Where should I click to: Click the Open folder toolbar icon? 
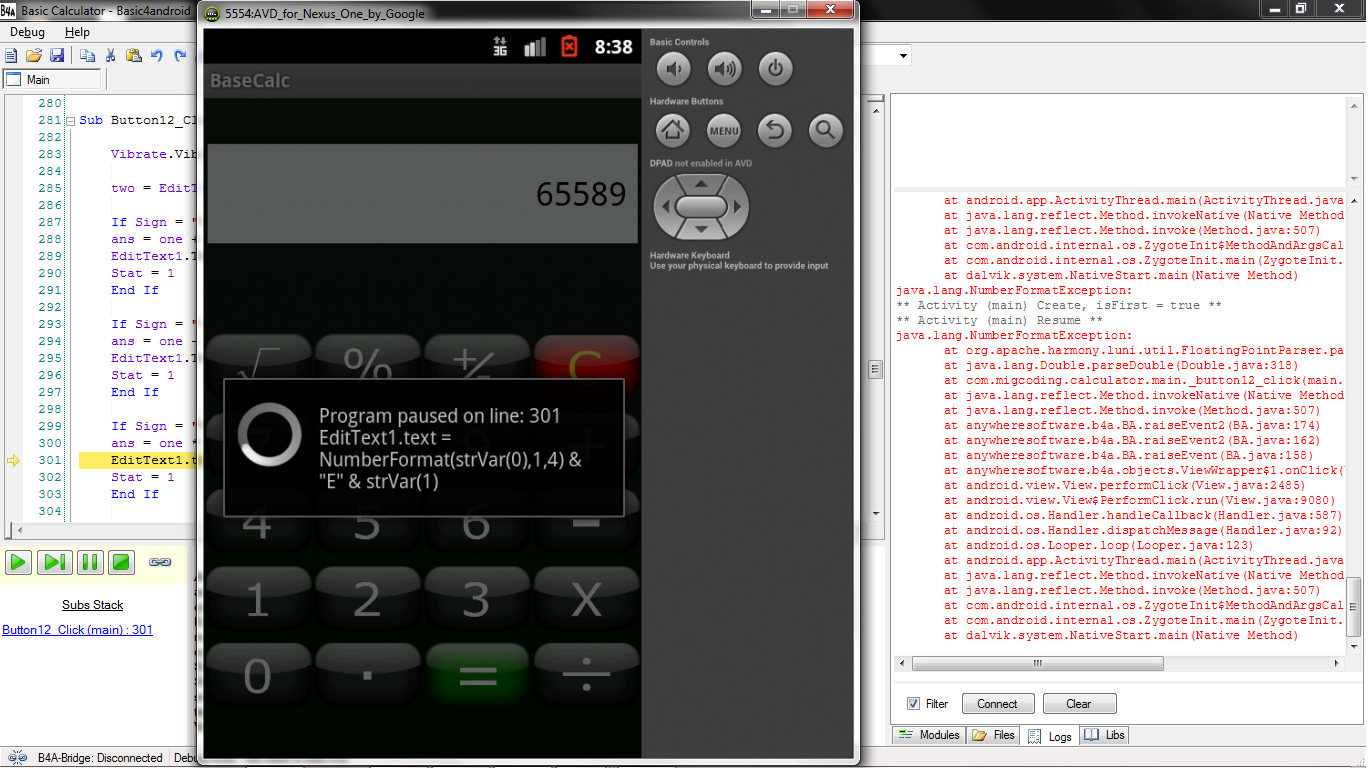(34, 56)
